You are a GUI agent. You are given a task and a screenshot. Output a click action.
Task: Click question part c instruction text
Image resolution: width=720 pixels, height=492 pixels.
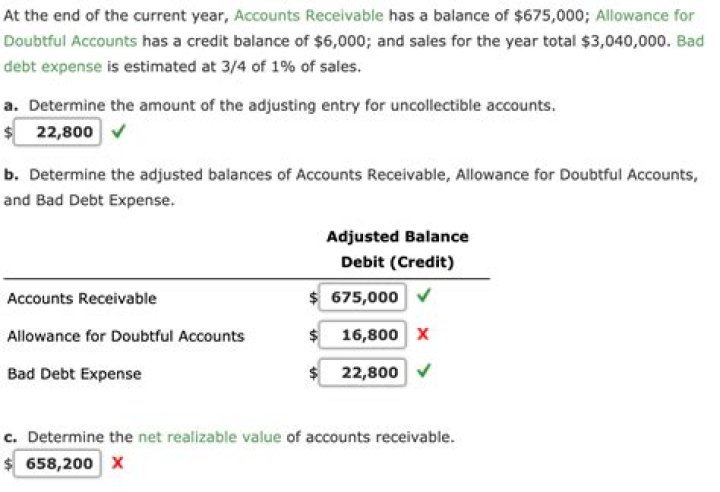coord(229,437)
